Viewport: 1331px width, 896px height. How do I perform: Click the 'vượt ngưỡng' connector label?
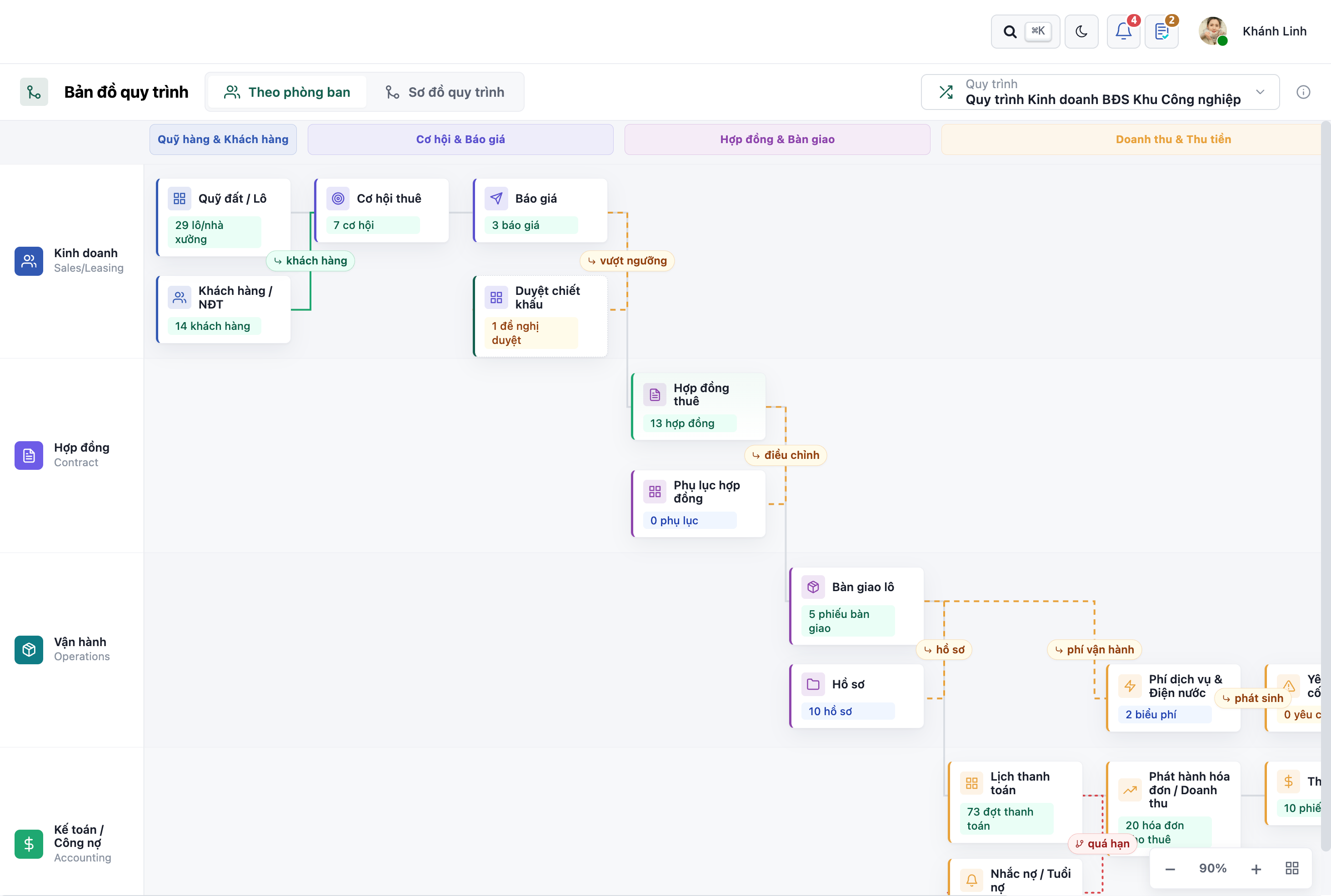point(627,260)
